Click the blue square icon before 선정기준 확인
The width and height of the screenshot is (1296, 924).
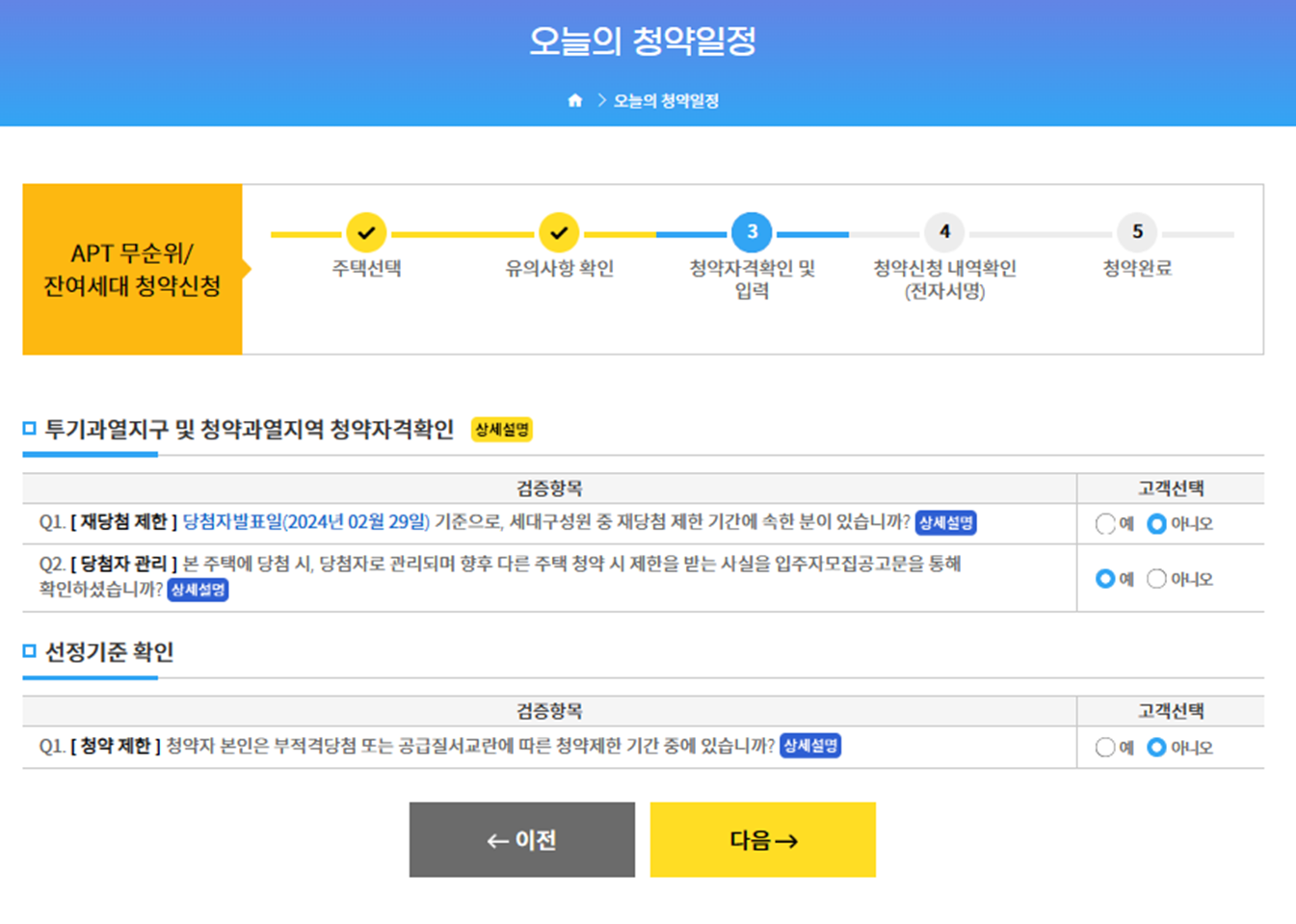[28, 653]
